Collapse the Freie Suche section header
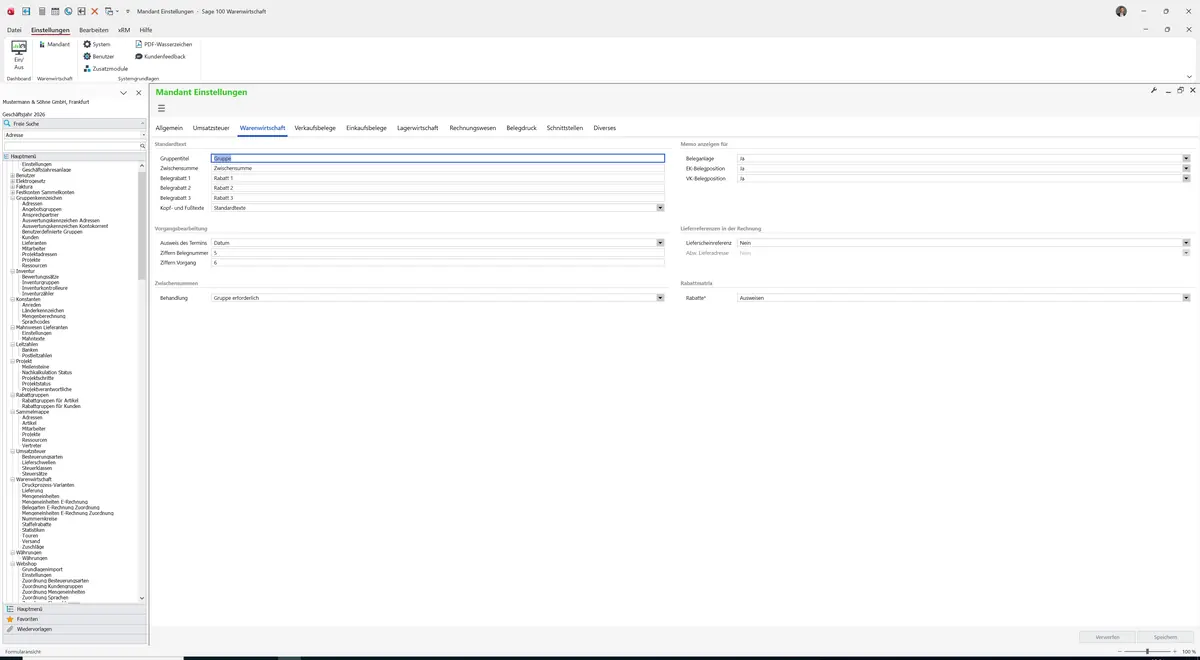Screen dimensions: 1200x660 pos(143,123)
